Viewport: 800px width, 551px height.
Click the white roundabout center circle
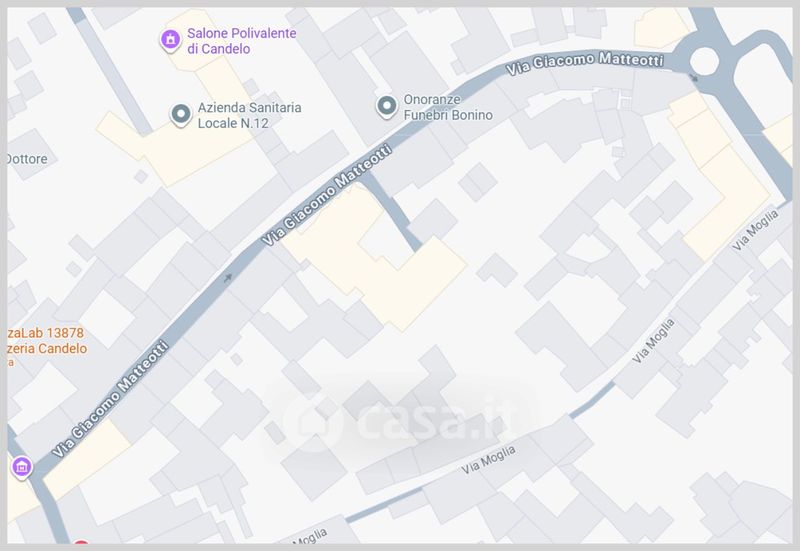point(704,61)
